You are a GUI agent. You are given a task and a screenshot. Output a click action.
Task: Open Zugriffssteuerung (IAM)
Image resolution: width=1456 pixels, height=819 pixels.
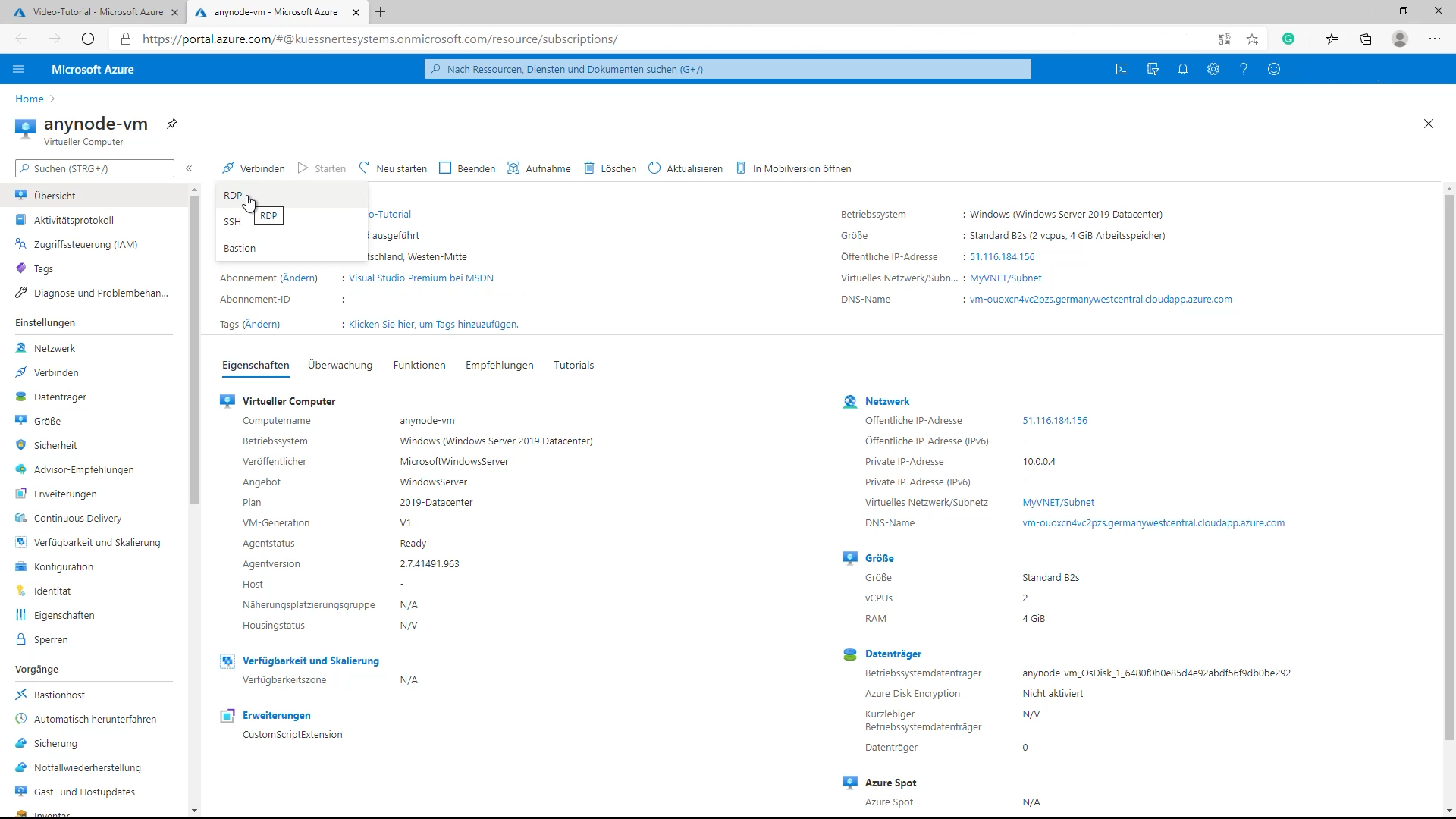click(94, 244)
